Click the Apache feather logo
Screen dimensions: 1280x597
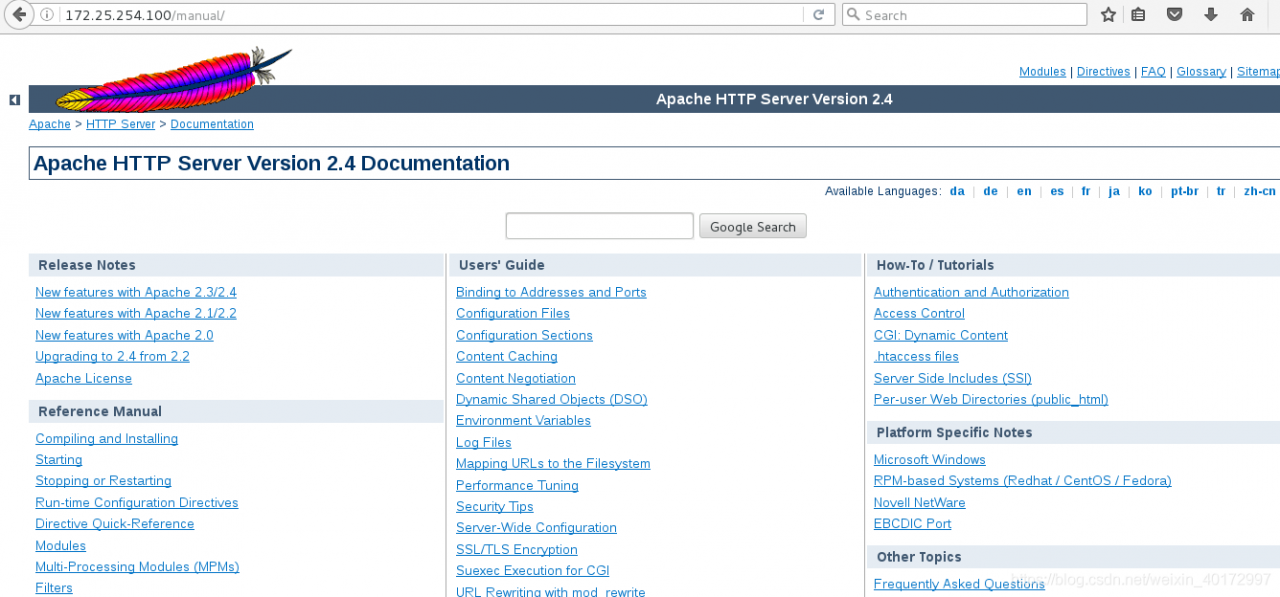(174, 79)
